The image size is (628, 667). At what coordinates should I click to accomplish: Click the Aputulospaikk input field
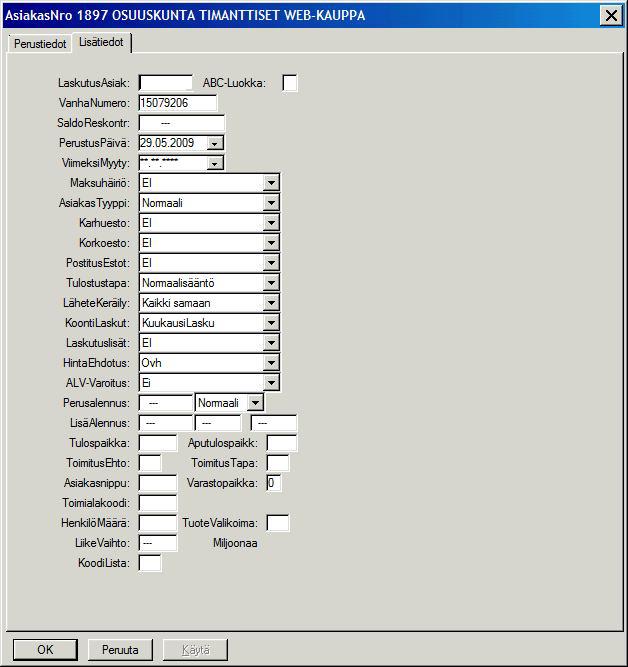click(x=281, y=443)
